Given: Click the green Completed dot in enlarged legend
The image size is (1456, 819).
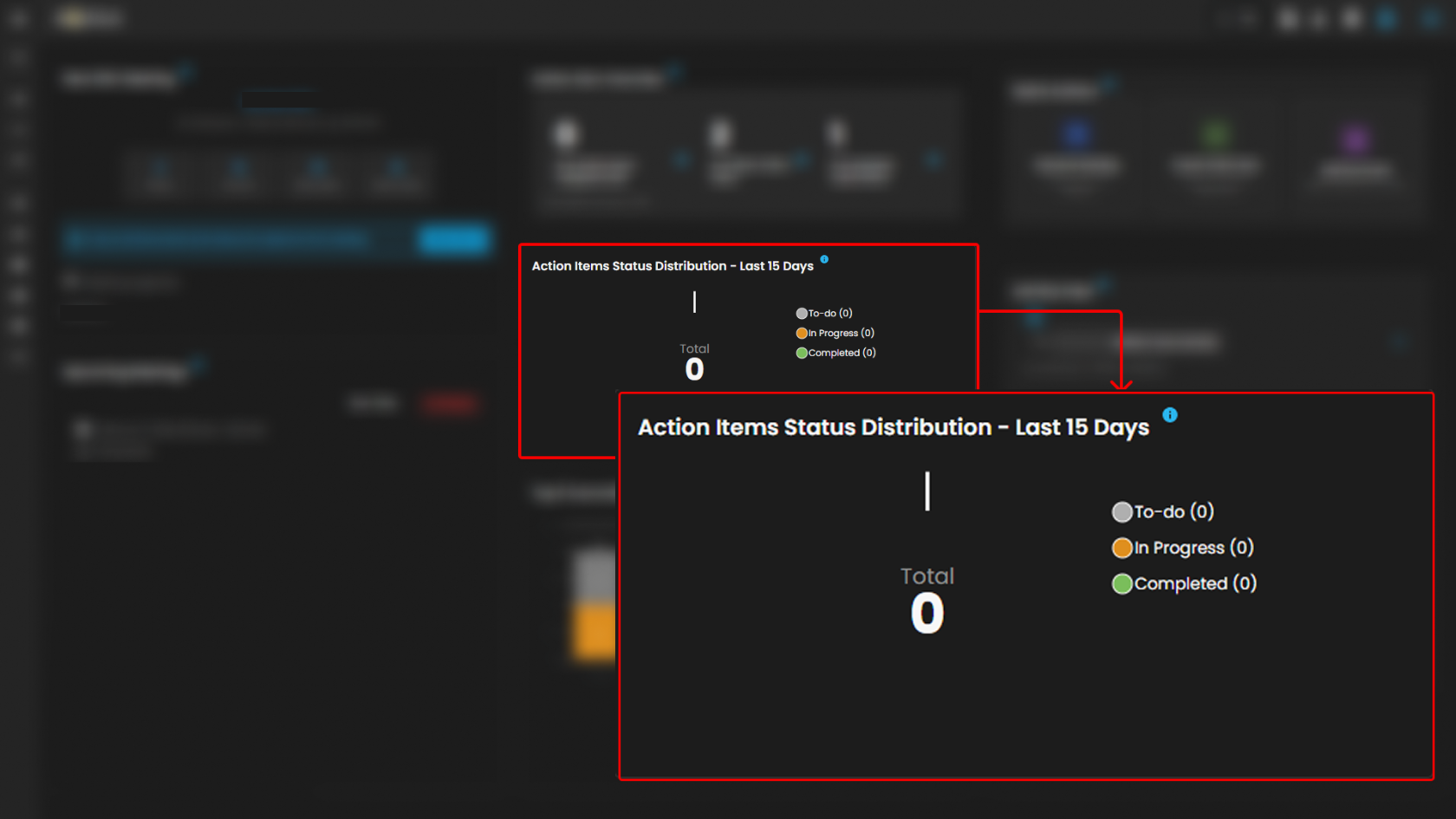Looking at the screenshot, I should click(x=1121, y=584).
